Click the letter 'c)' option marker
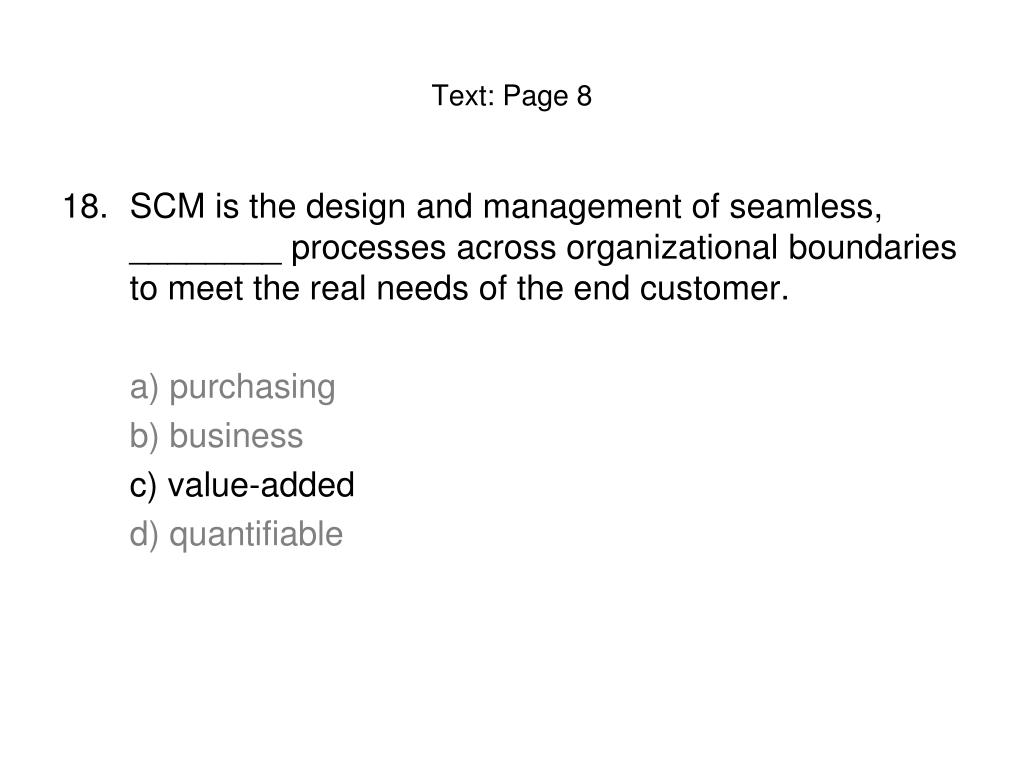This screenshot has height=768, width=1024. point(144,485)
